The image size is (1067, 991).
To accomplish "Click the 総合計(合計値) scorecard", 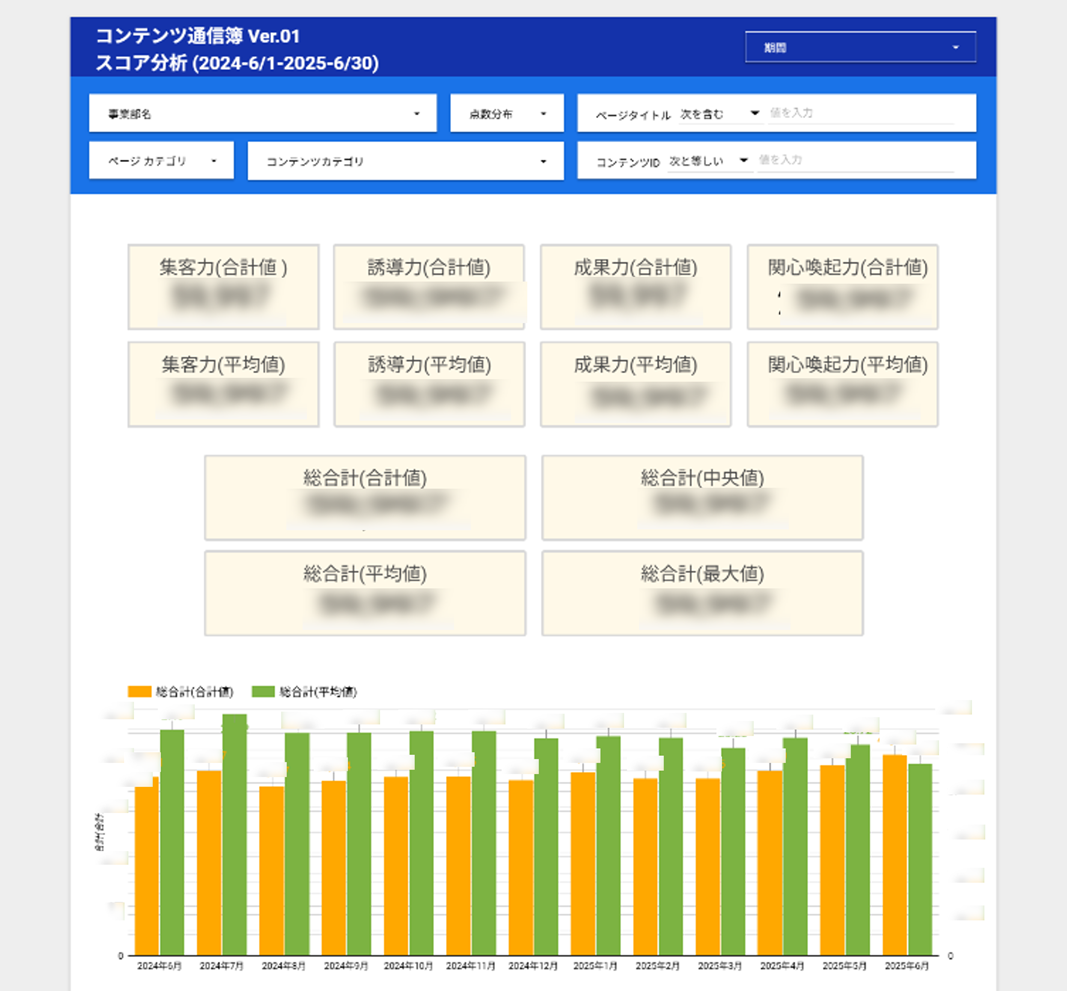I will pyautogui.click(x=365, y=498).
